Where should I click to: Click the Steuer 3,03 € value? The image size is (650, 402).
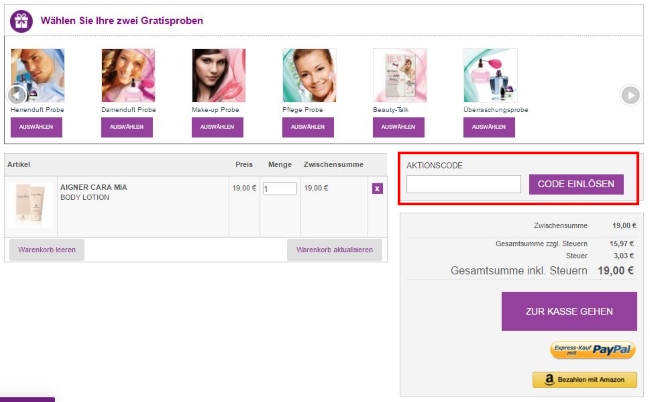[x=624, y=256]
